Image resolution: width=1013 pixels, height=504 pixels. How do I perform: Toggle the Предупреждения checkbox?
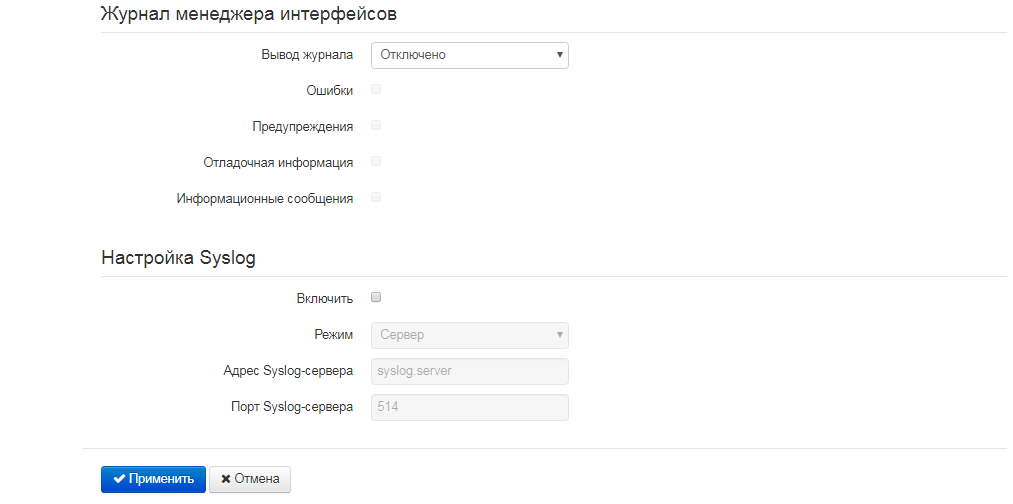tap(376, 126)
